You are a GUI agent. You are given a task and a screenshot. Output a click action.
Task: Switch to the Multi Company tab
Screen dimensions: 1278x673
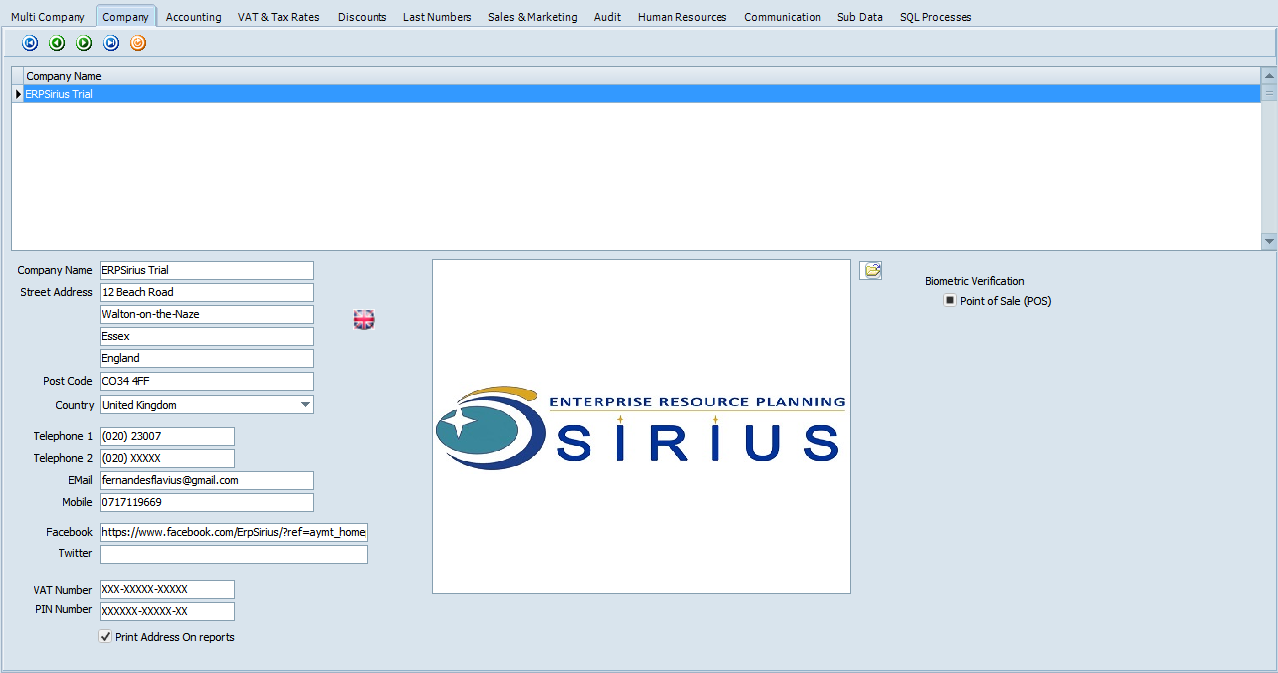click(48, 17)
